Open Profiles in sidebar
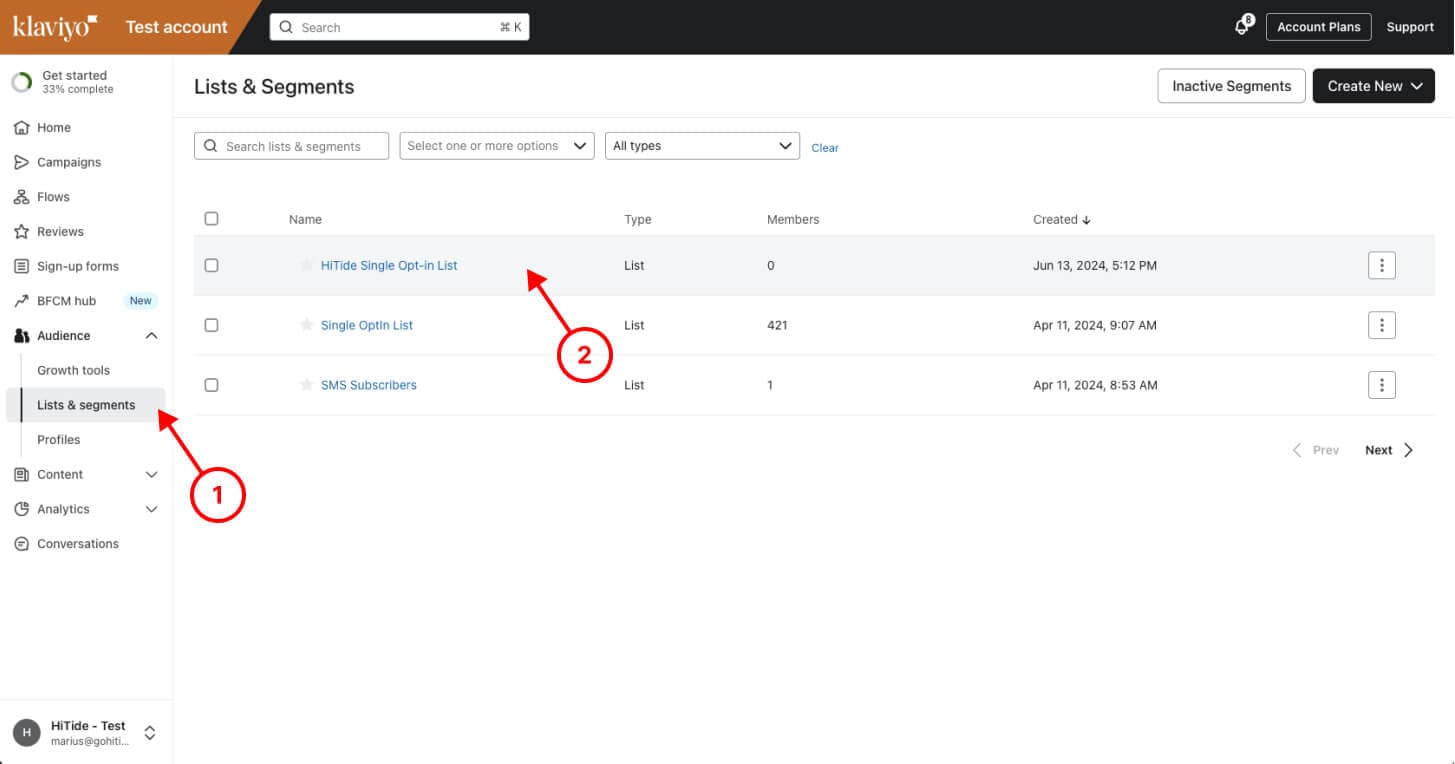1455x764 pixels. [x=59, y=440]
